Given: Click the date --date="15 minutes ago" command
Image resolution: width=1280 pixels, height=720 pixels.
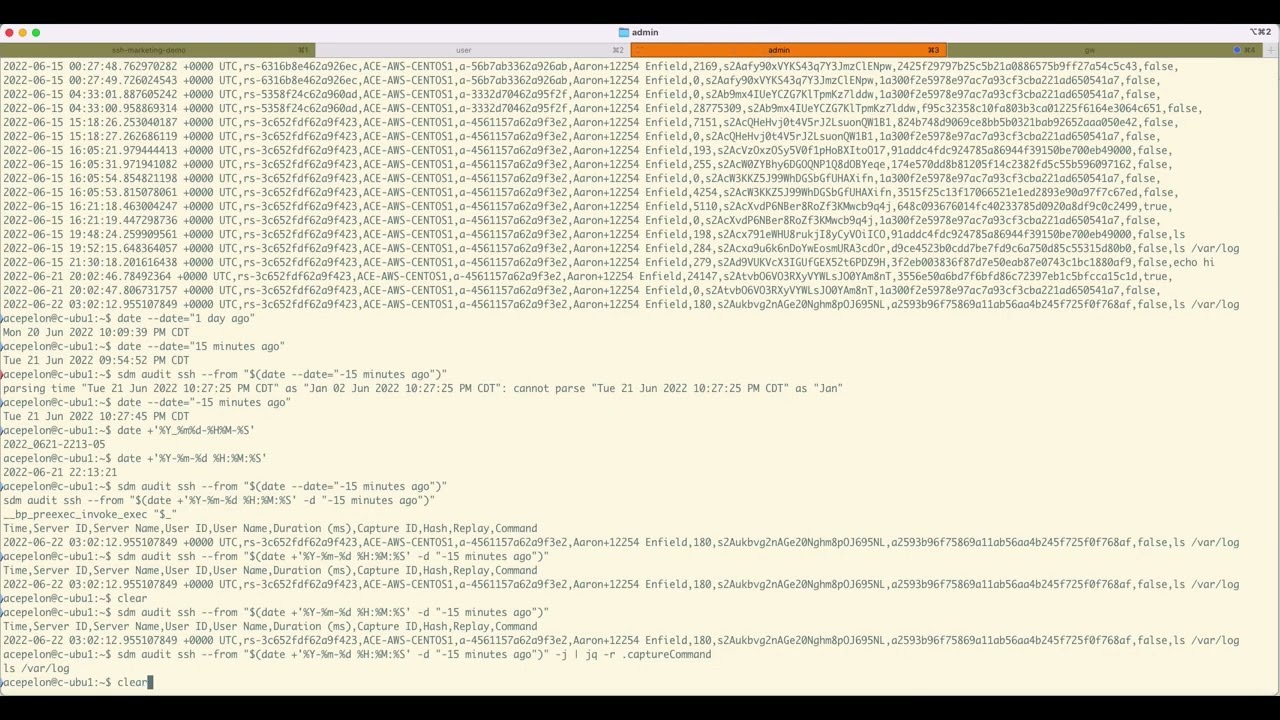Looking at the screenshot, I should click(x=201, y=346).
